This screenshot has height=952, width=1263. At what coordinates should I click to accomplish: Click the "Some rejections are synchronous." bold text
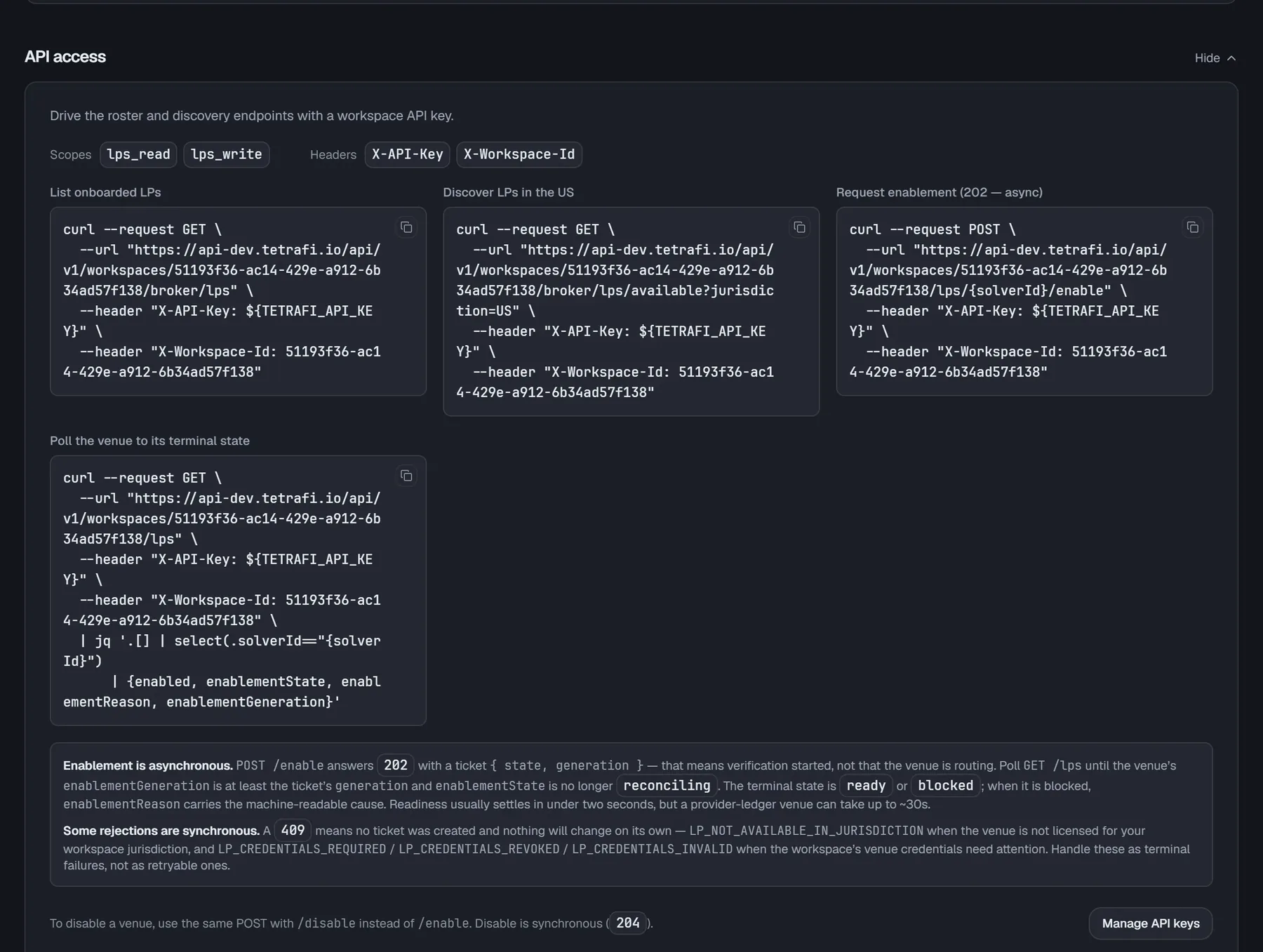[x=161, y=831]
